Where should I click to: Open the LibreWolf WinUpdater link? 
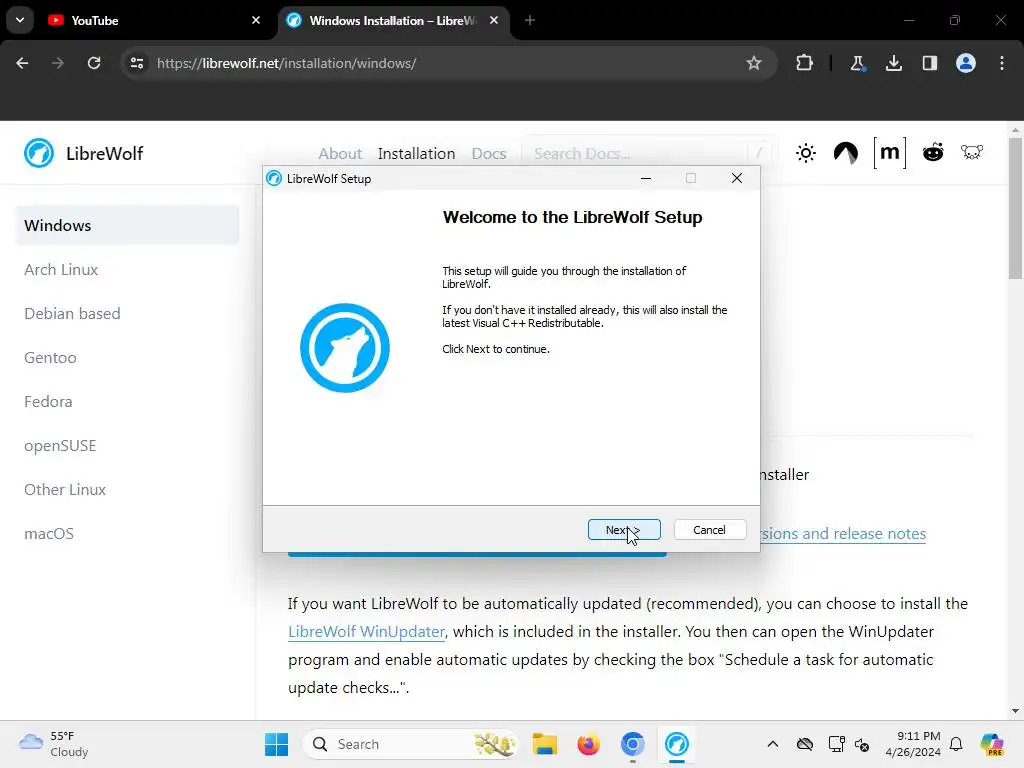[x=366, y=632]
